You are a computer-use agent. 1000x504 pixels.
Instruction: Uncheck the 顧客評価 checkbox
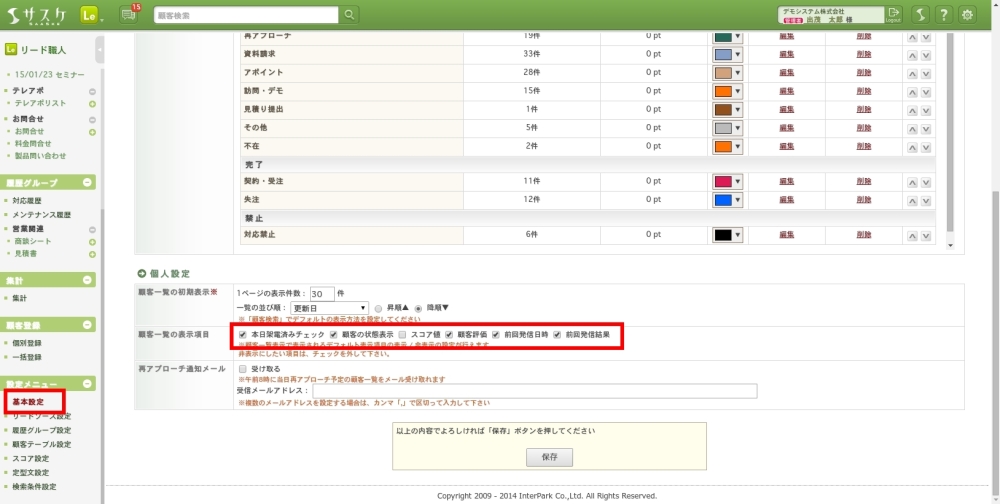(x=450, y=334)
